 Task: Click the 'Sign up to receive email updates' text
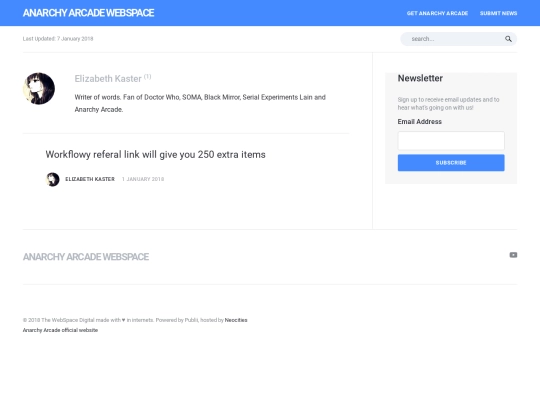click(448, 104)
